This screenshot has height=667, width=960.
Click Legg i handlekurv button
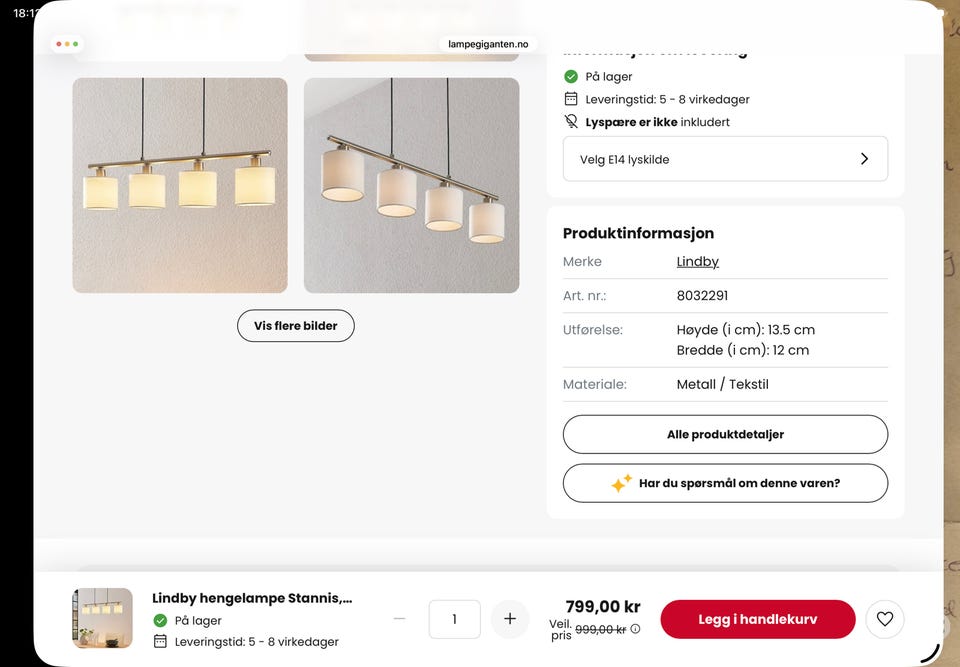click(757, 619)
